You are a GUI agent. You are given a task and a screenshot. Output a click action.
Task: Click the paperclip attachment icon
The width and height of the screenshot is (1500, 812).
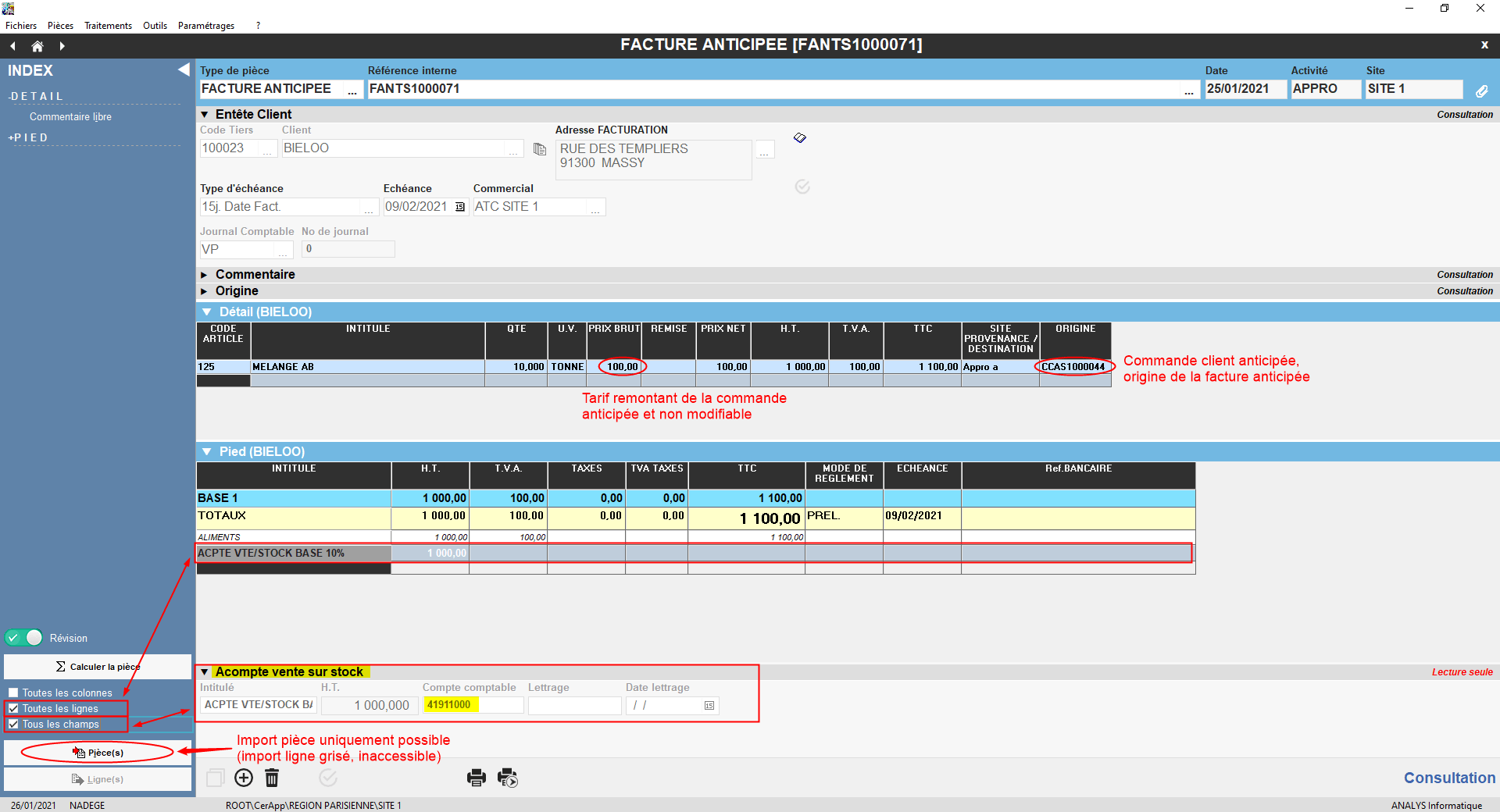click(x=1481, y=91)
